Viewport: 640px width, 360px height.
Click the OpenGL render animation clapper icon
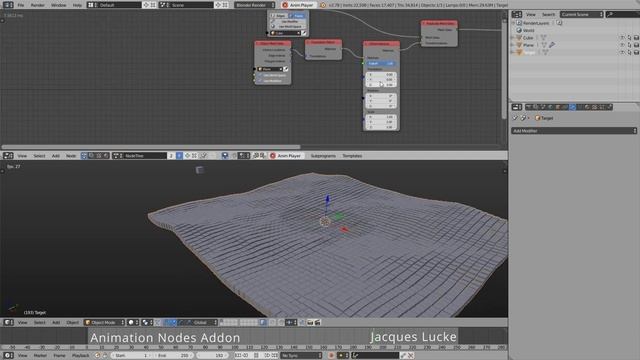(318, 322)
